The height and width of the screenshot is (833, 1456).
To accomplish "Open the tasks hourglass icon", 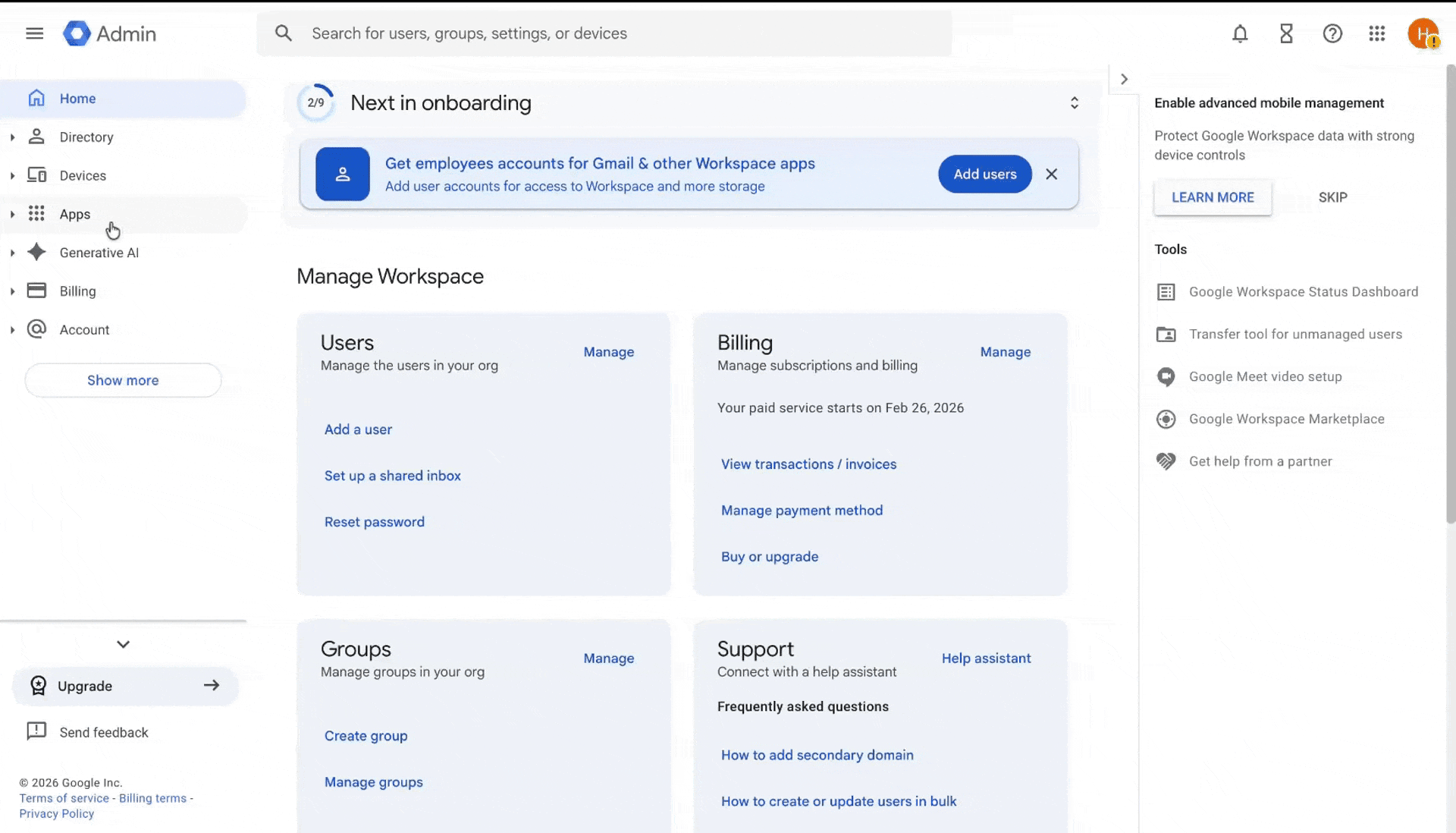I will (x=1286, y=33).
